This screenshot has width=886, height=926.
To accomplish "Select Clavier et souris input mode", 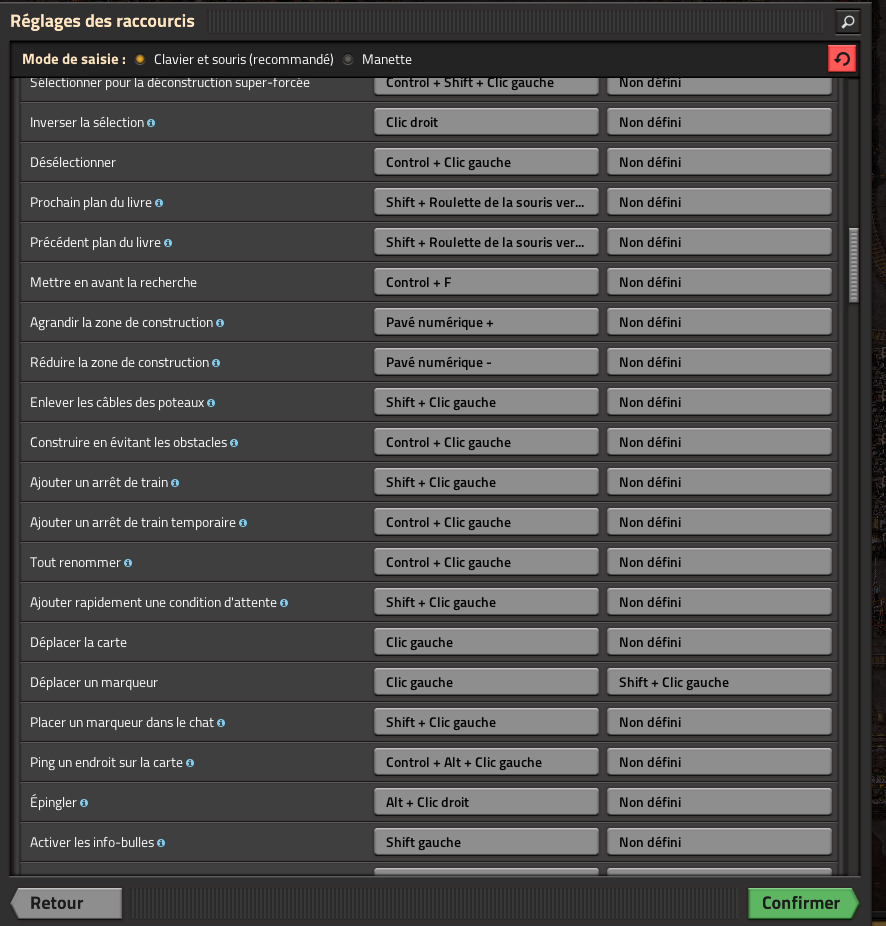I will coord(140,60).
